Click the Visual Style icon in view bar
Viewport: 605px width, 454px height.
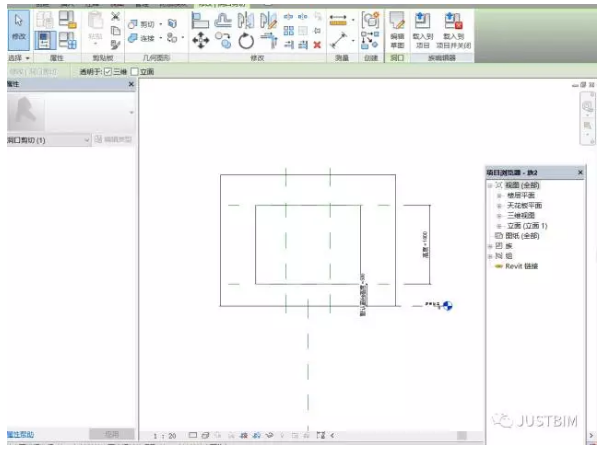(x=205, y=435)
